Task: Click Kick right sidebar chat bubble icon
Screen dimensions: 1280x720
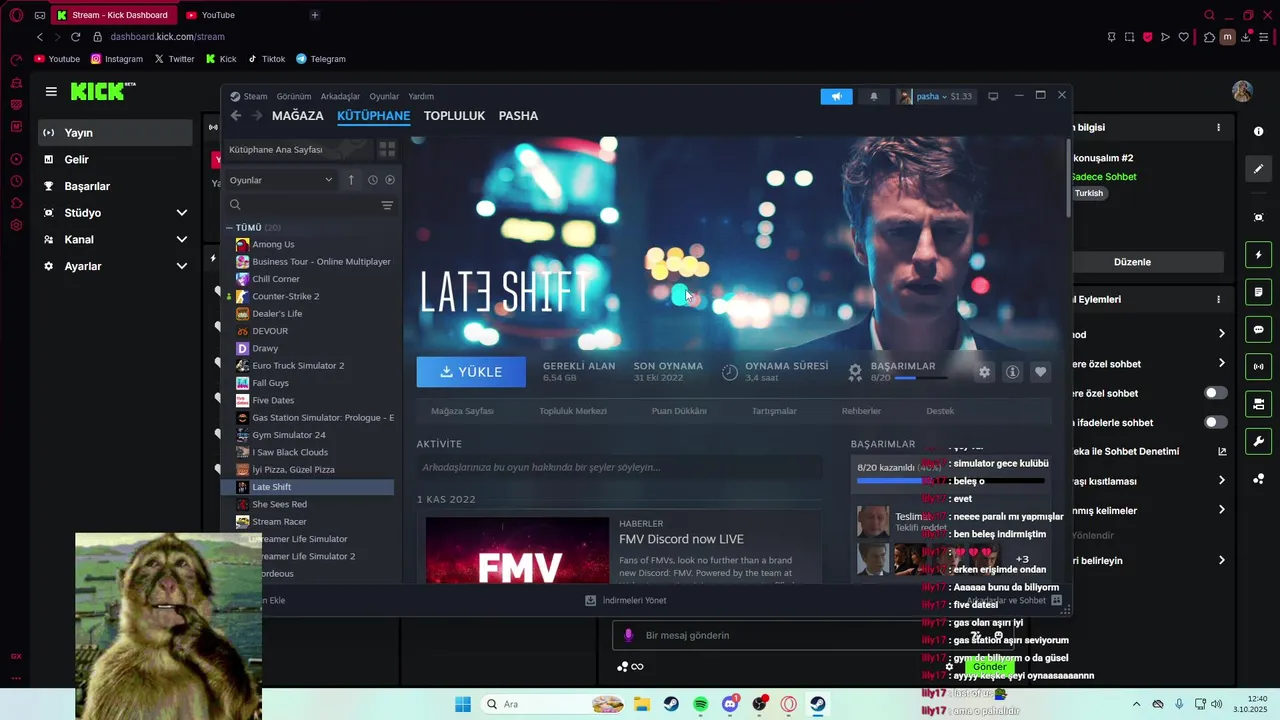Action: (x=1258, y=329)
